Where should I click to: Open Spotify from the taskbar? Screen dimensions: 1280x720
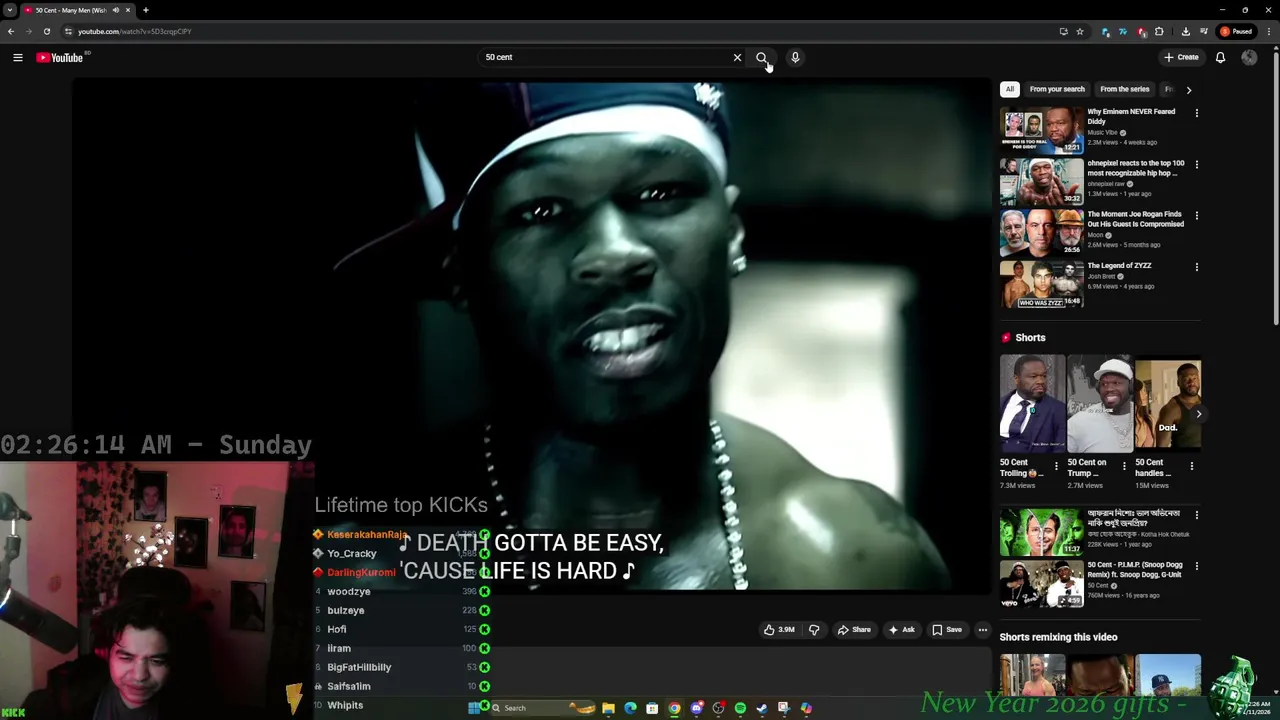(740, 708)
